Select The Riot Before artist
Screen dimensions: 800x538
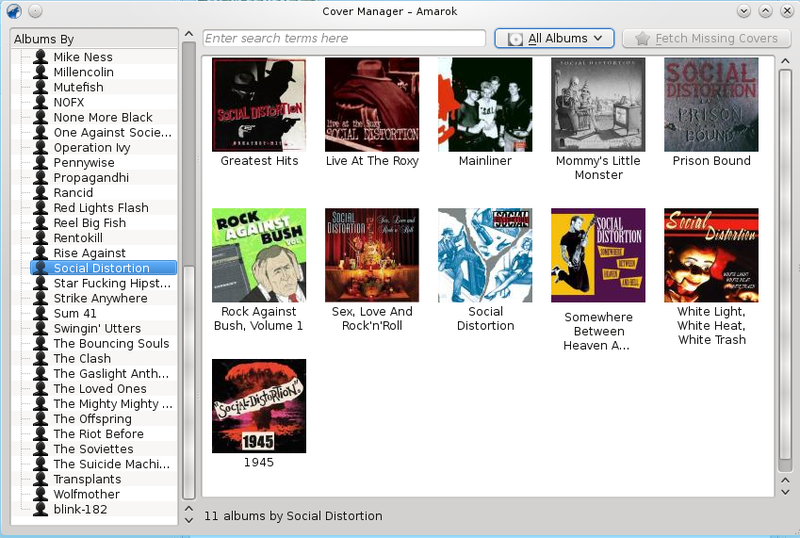(104, 434)
